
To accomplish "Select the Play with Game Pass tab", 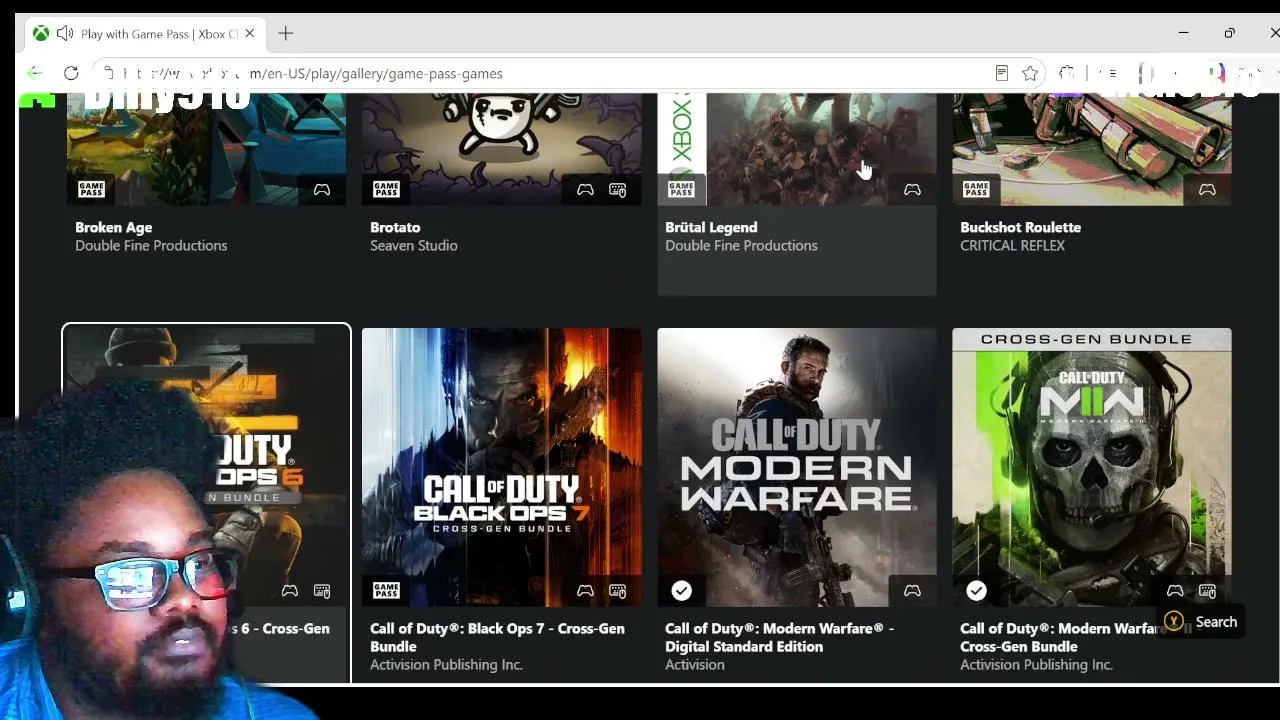I will click(145, 33).
